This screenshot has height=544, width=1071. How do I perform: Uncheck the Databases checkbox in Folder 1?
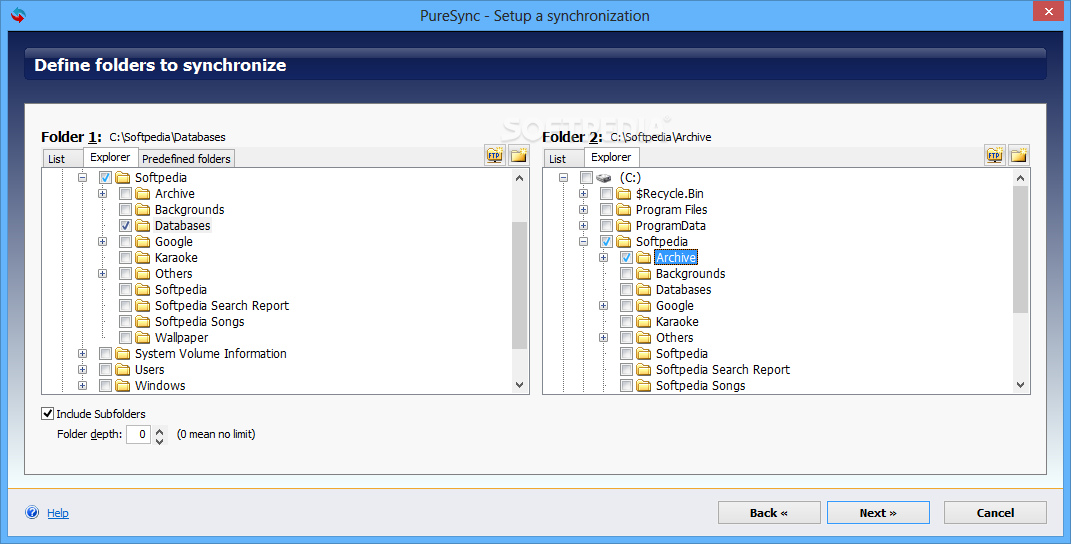[126, 226]
